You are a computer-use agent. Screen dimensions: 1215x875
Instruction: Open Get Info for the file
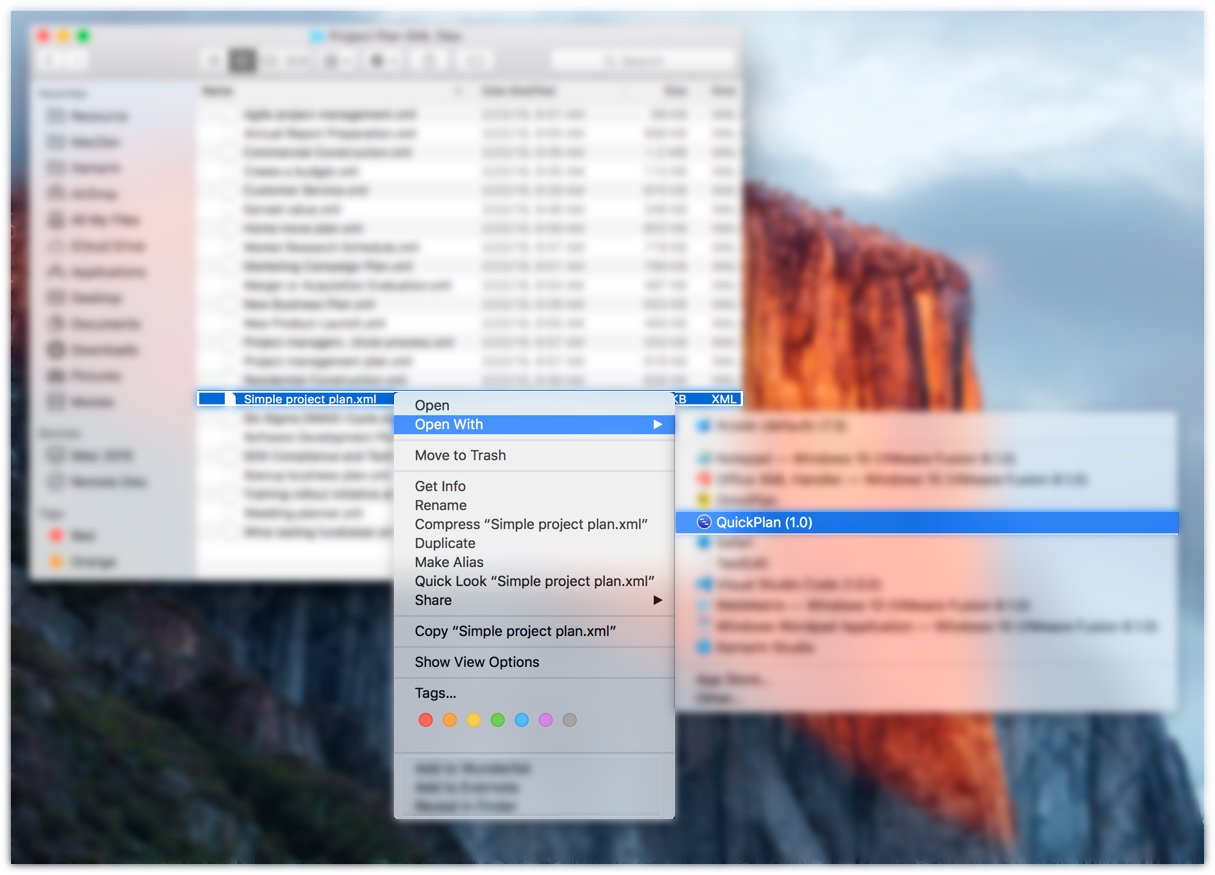(440, 486)
